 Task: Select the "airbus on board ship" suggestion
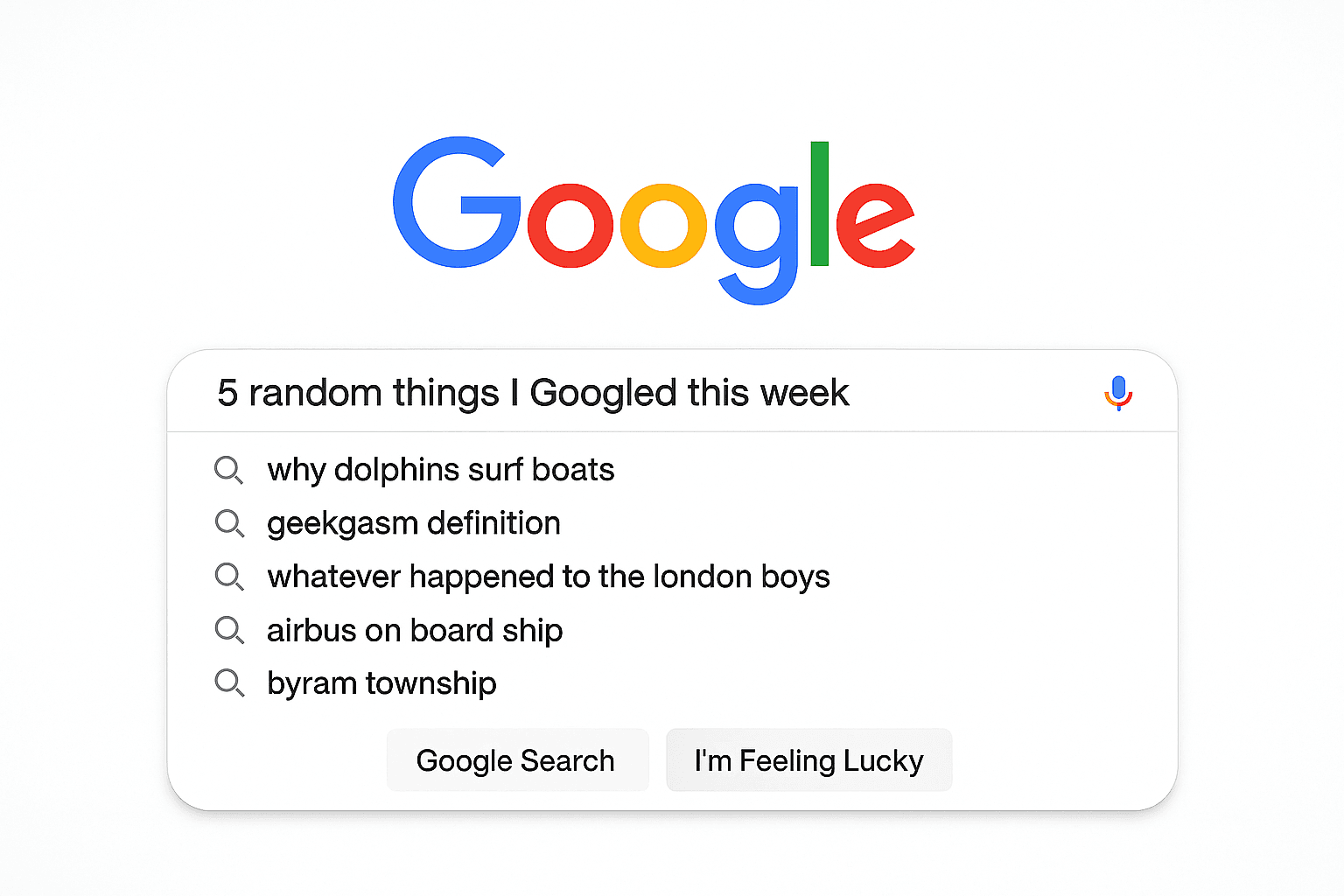click(414, 630)
